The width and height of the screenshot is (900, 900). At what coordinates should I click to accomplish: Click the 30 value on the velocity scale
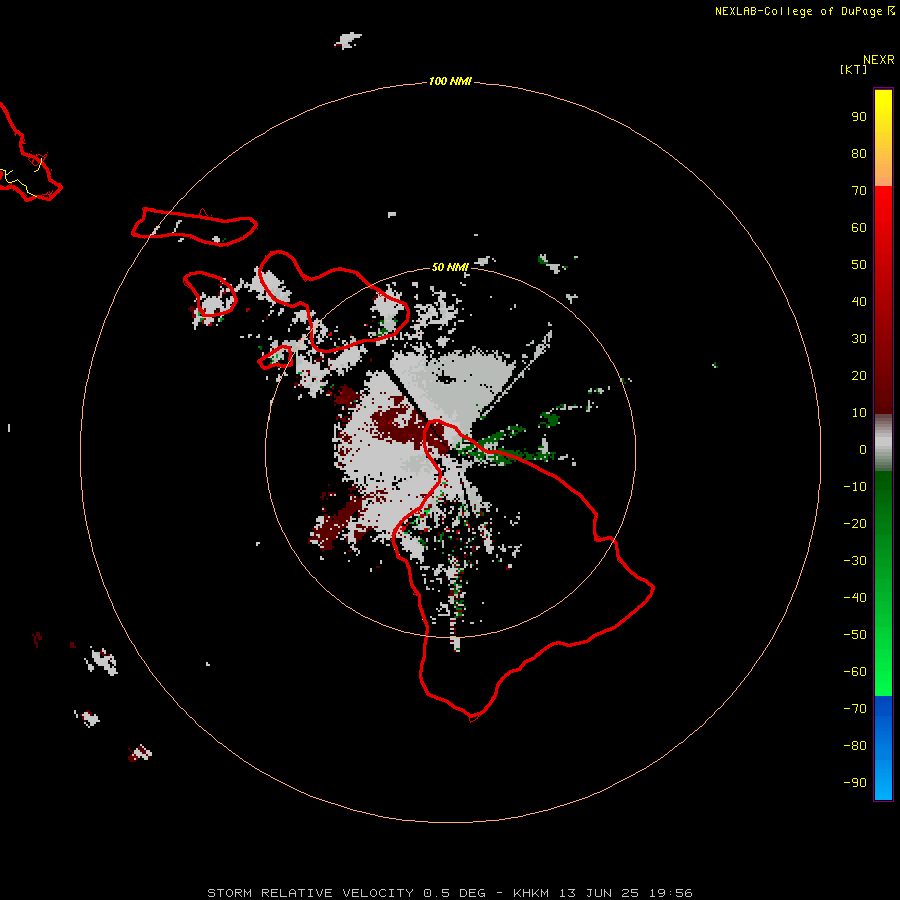(x=859, y=339)
